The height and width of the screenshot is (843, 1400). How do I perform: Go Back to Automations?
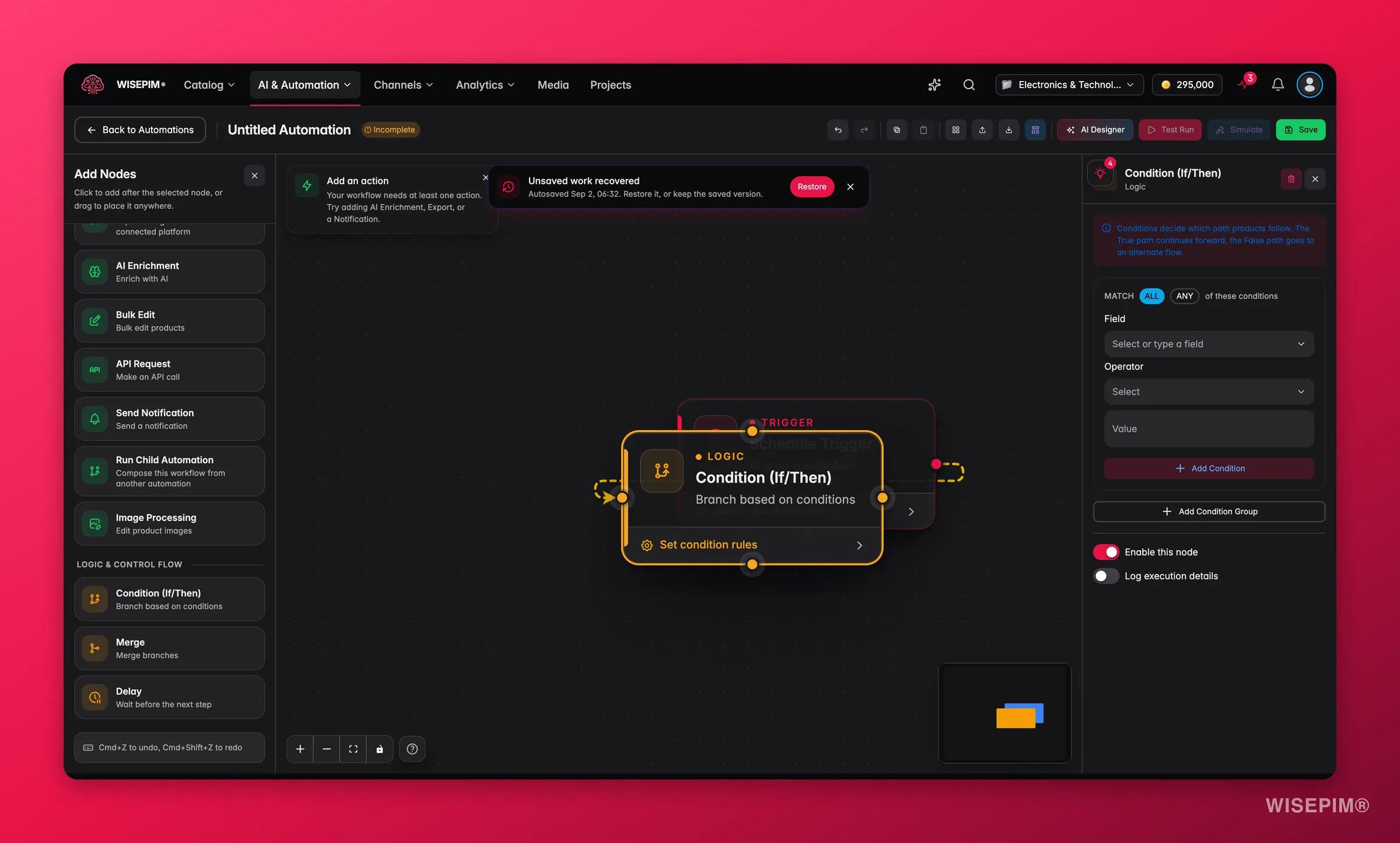(x=140, y=130)
